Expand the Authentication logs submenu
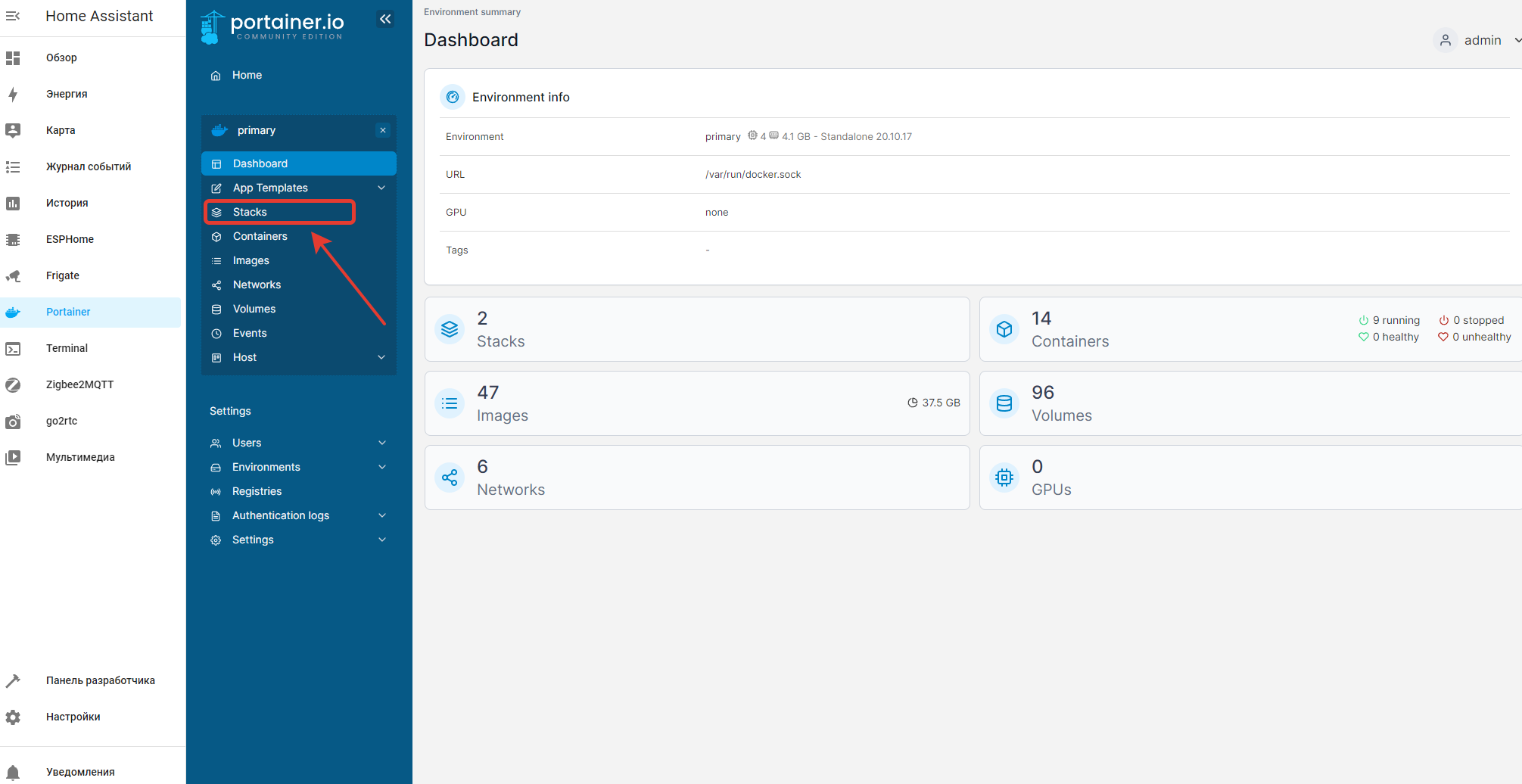This screenshot has height=784, width=1522. 381,515
